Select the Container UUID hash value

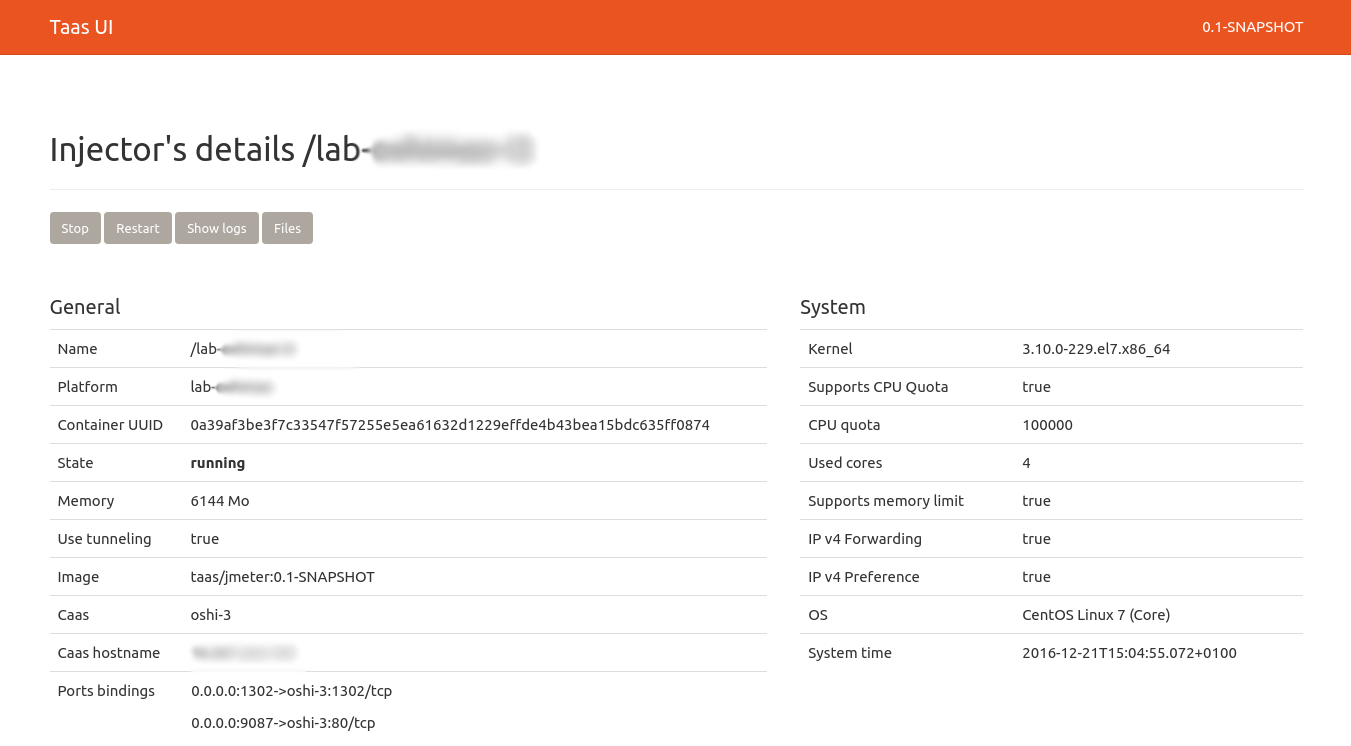click(x=450, y=425)
